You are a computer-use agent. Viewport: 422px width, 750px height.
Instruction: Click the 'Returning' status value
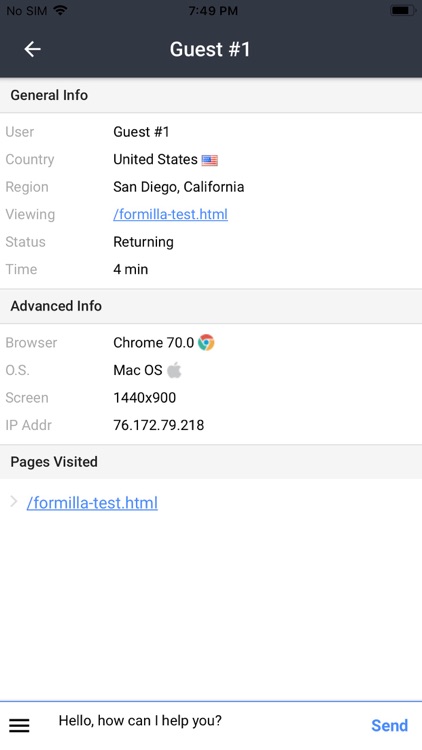pyautogui.click(x=143, y=242)
